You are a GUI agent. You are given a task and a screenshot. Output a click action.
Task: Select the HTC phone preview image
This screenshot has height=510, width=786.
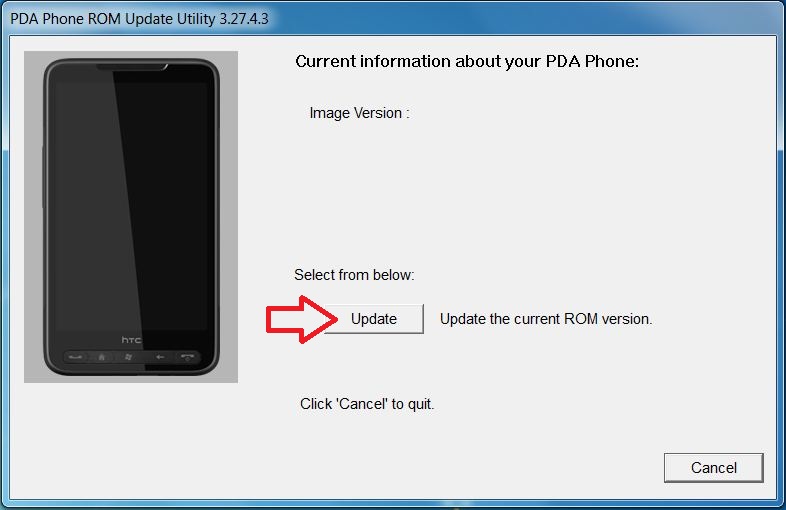click(131, 217)
